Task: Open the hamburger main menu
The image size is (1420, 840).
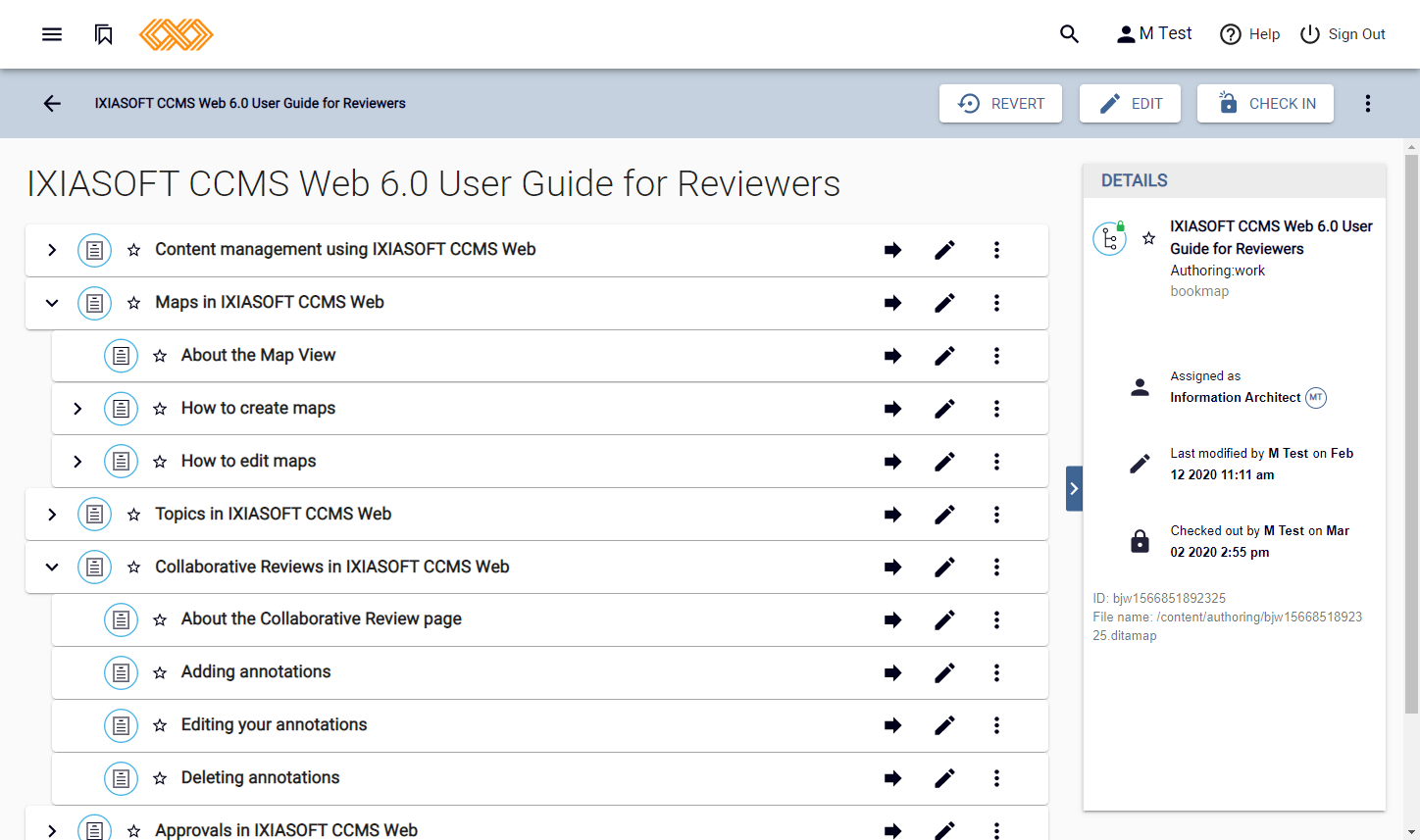Action: [52, 34]
